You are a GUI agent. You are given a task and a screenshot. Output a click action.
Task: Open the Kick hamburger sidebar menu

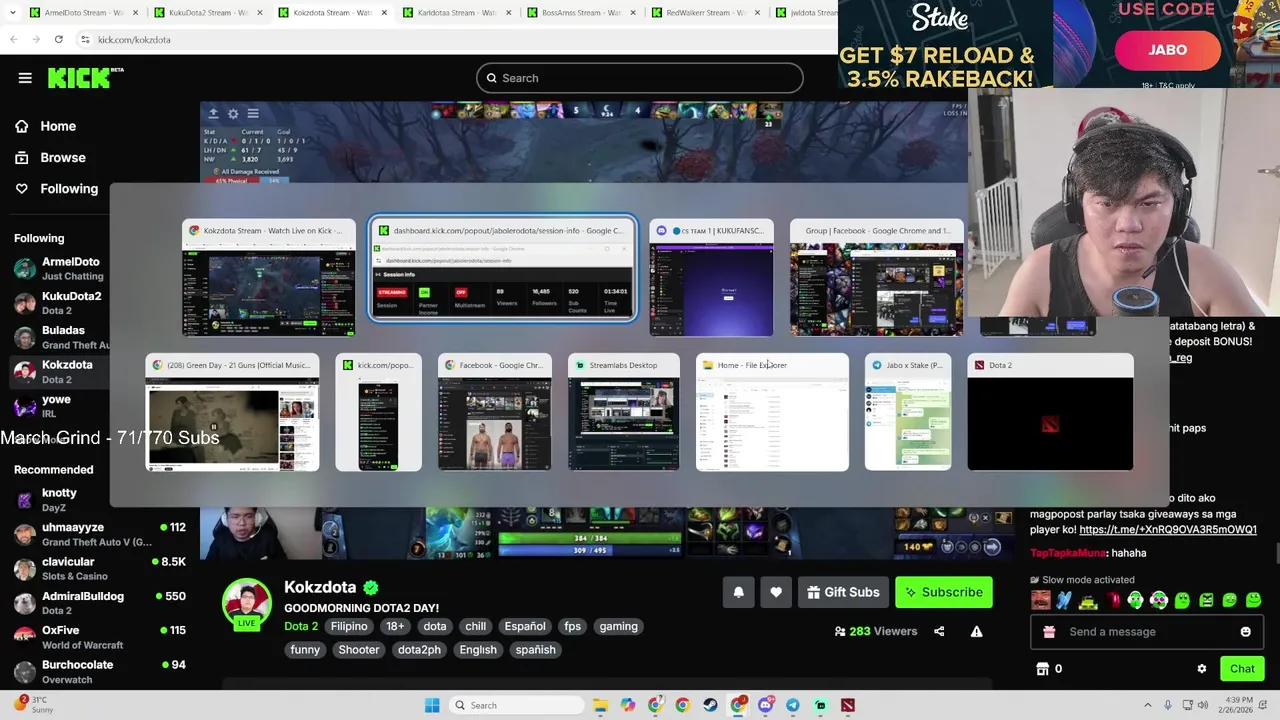(x=25, y=78)
